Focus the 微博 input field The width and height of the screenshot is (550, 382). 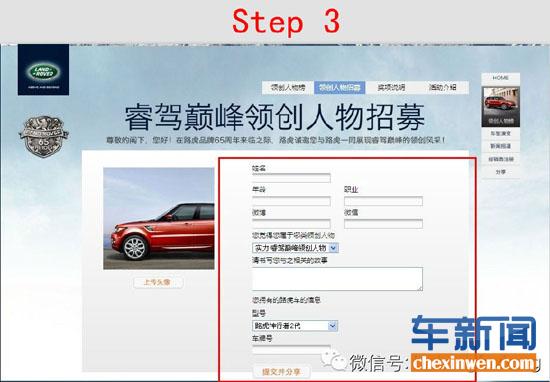click(x=291, y=224)
